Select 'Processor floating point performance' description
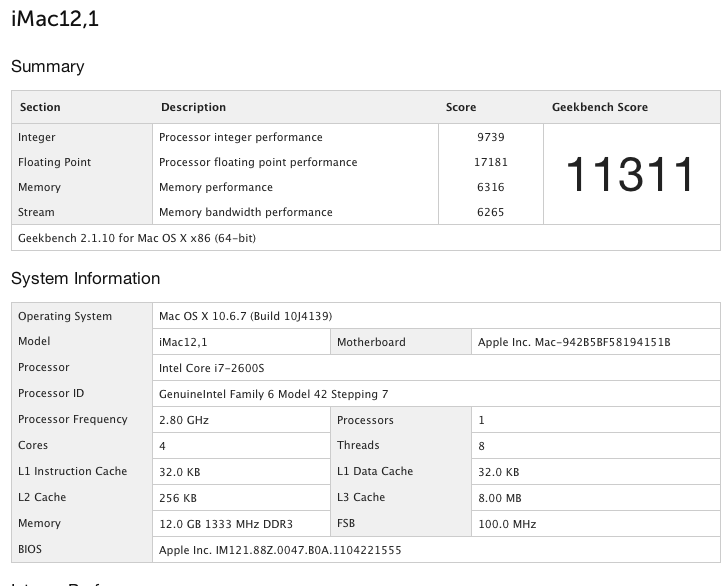 (258, 162)
